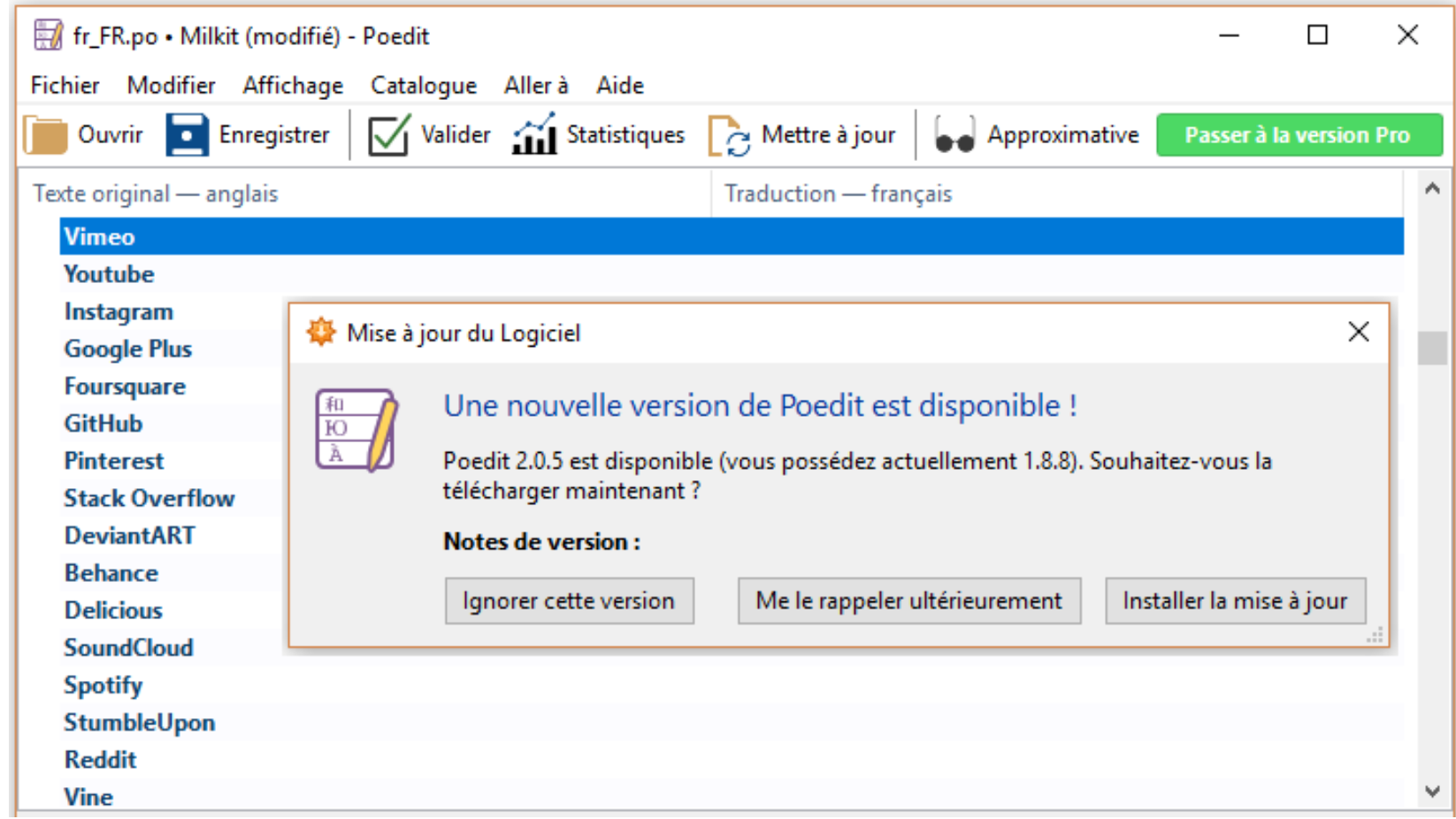This screenshot has height=819, width=1456.
Task: Select the Google Plus row
Action: pyautogui.click(x=172, y=348)
